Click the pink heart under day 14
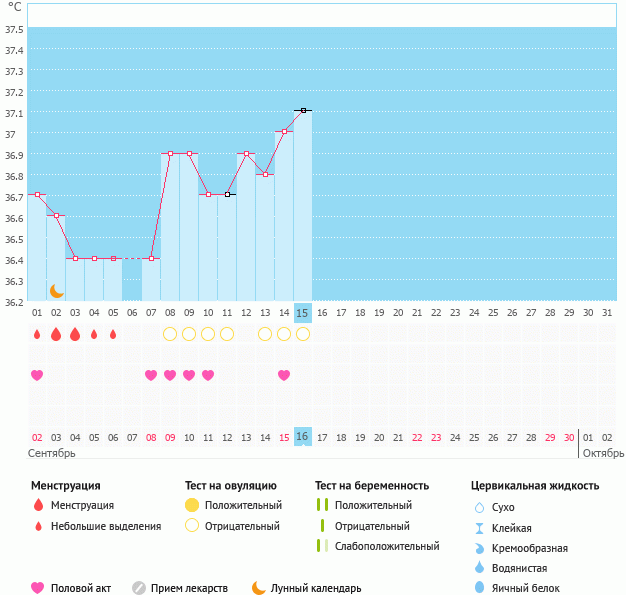Image resolution: width=626 pixels, height=595 pixels. point(284,375)
